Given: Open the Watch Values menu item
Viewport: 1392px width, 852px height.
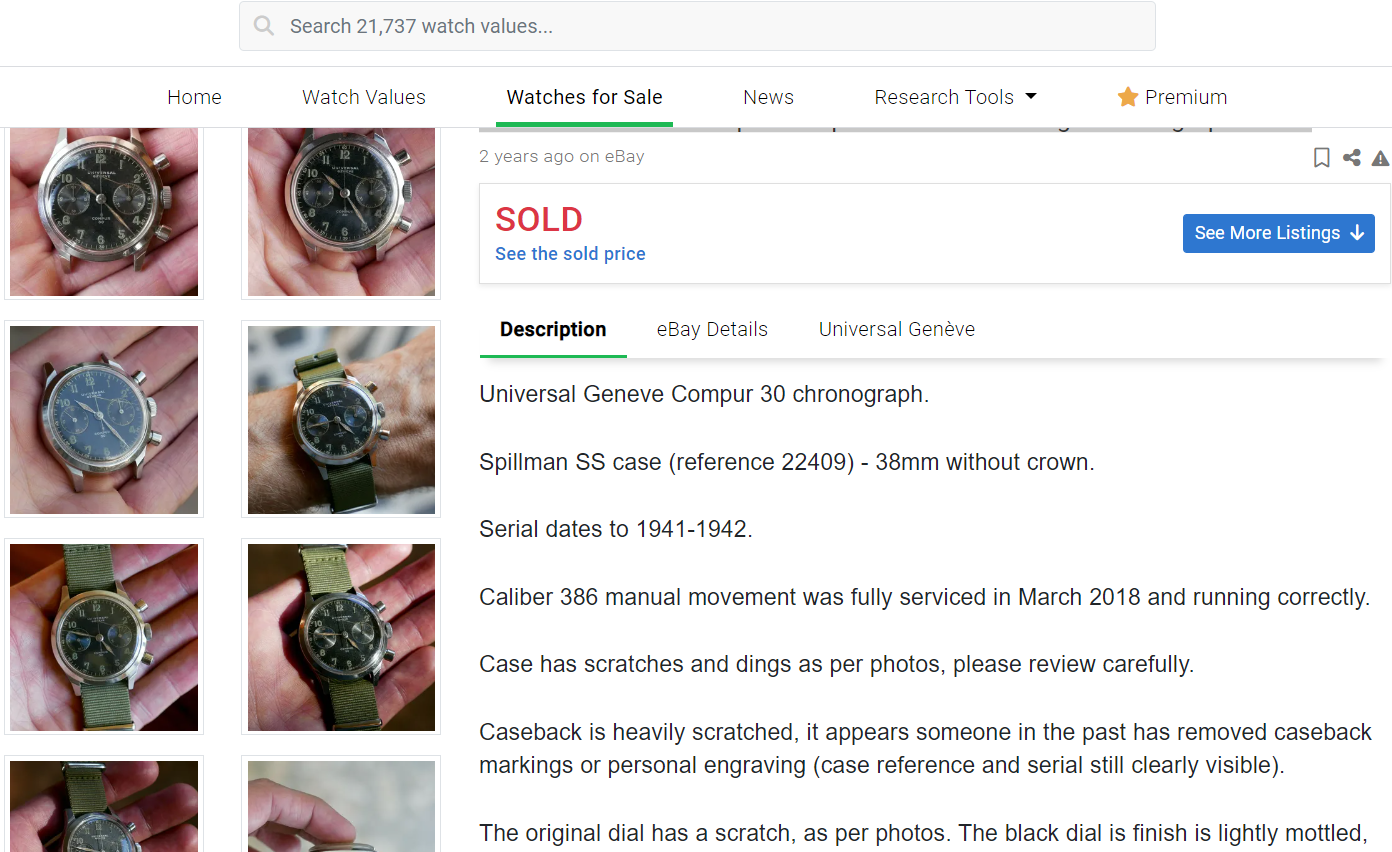Looking at the screenshot, I should (x=364, y=97).
